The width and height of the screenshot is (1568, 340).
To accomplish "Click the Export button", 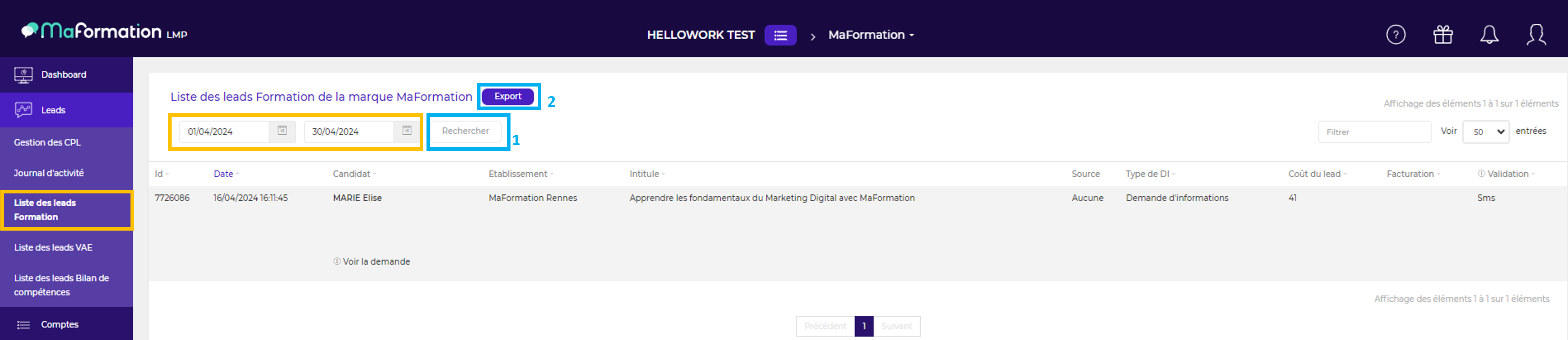I will (508, 97).
